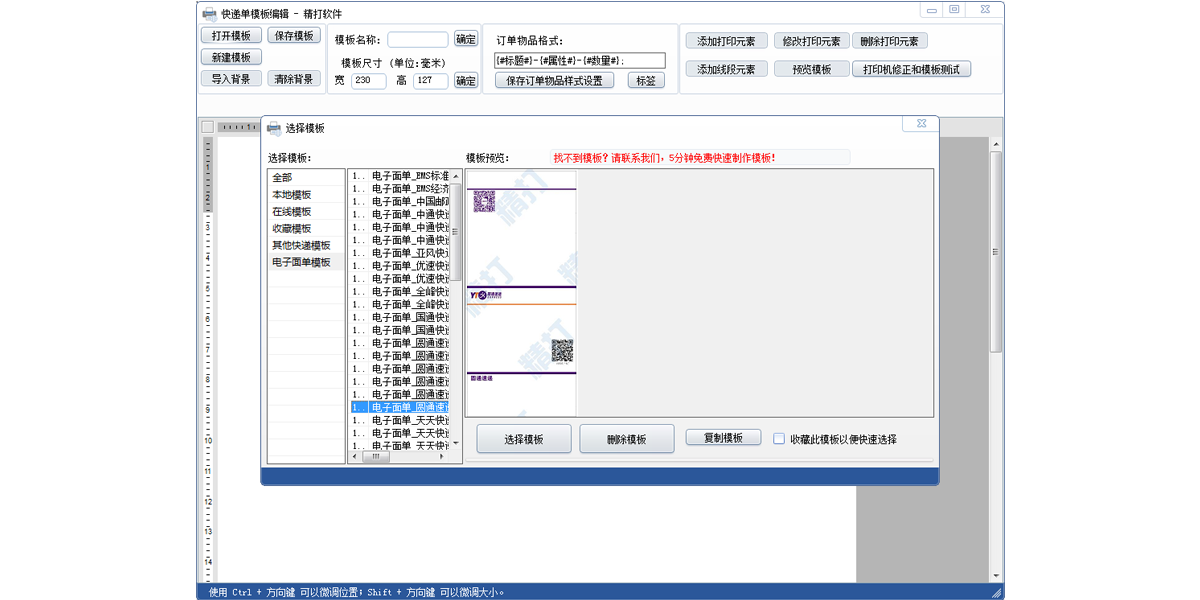The width and height of the screenshot is (1200, 600).
Task: Select the 收藏模板 category
Action: (x=305, y=229)
